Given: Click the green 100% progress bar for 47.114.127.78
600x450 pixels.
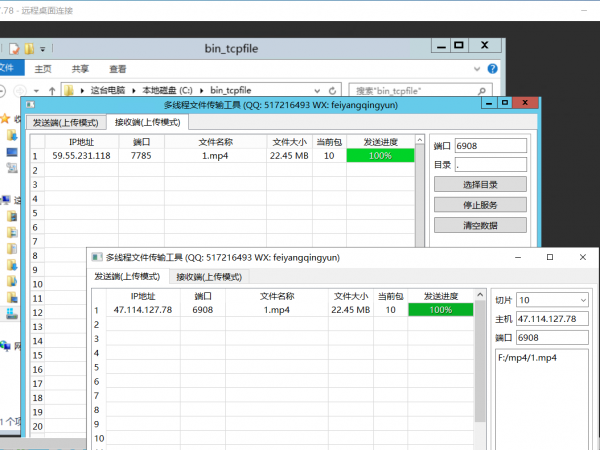Looking at the screenshot, I should tap(441, 310).
